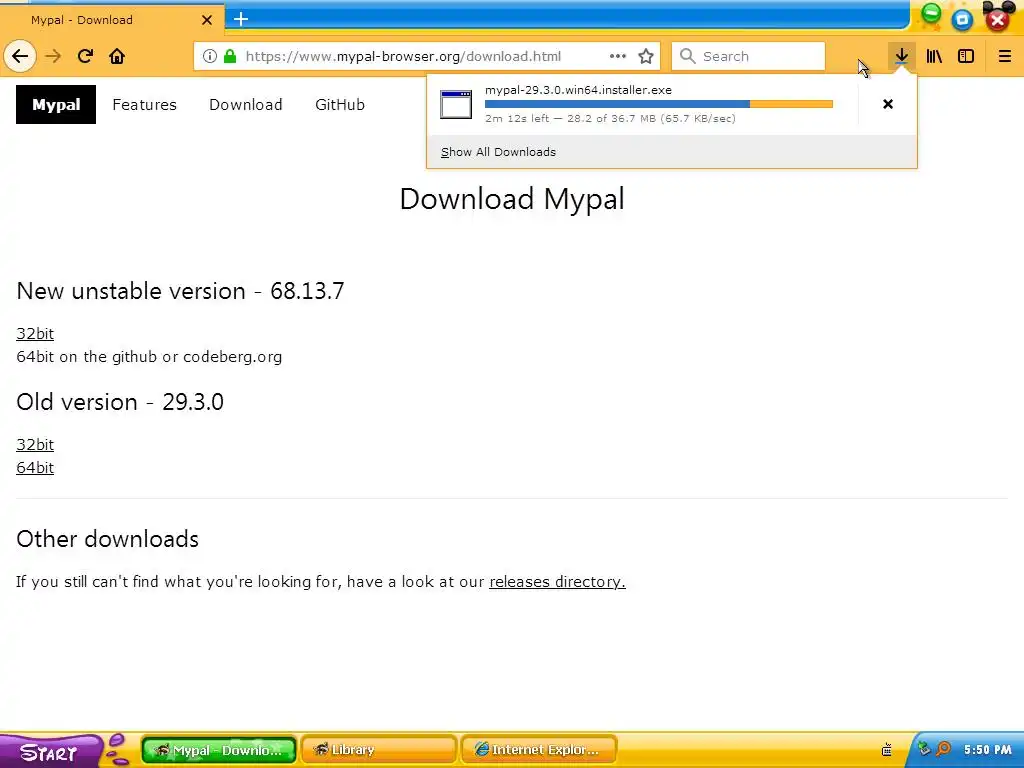Bookmark this page with the star
Image resolution: width=1024 pixels, height=768 pixels.
click(x=646, y=56)
